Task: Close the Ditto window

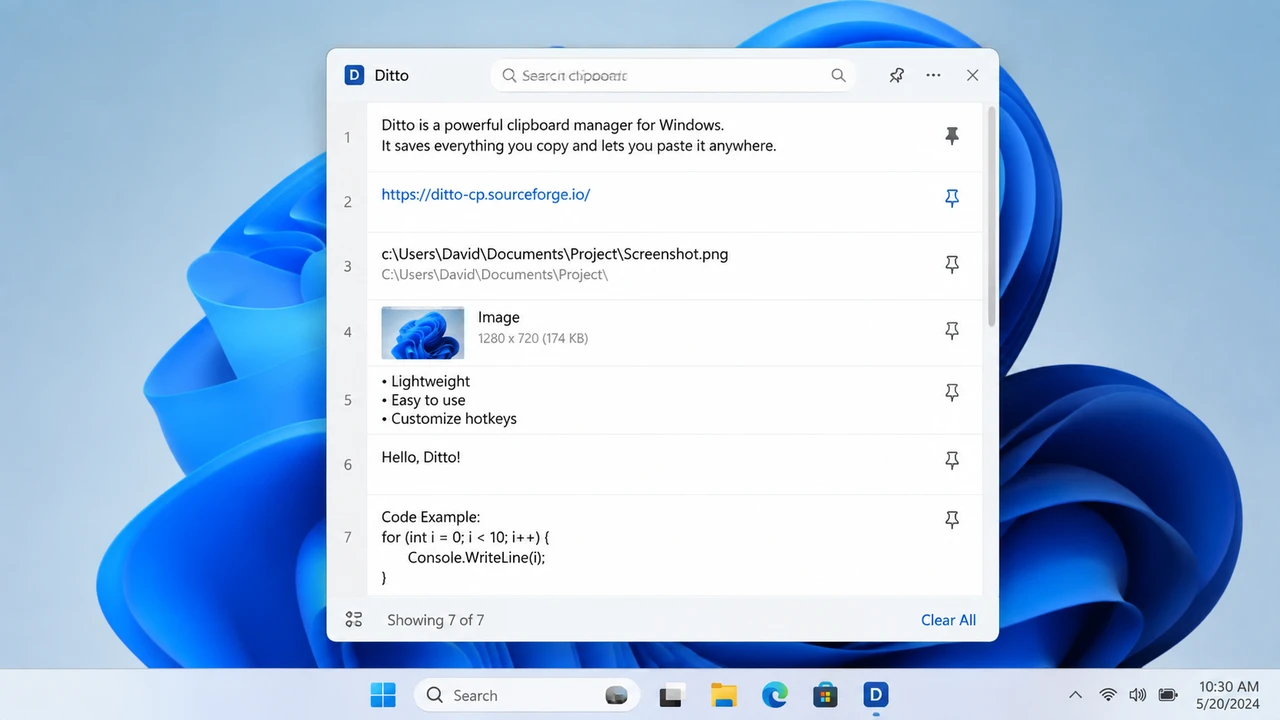Action: pos(972,75)
